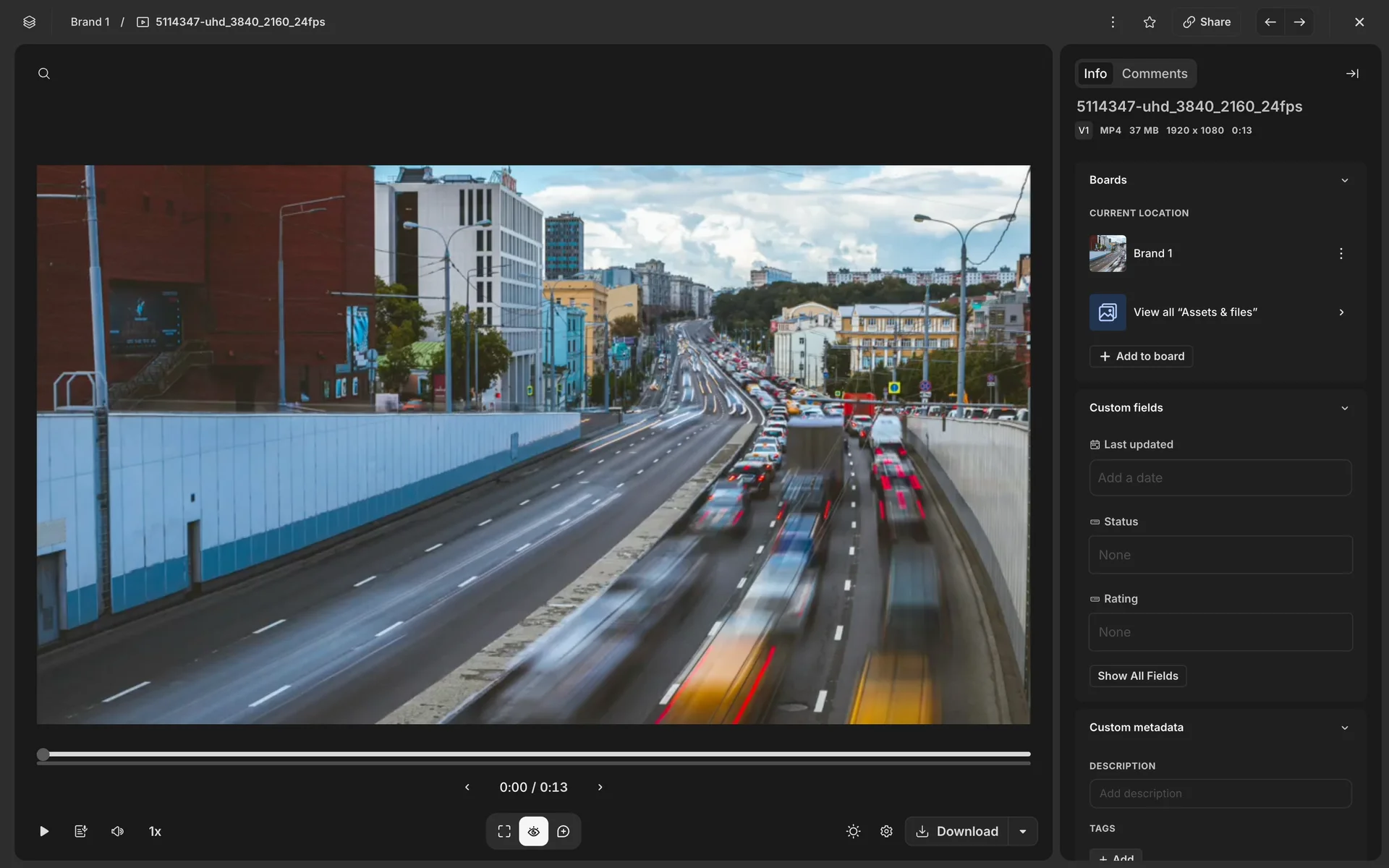Enter fullscreen view mode
The image size is (1389, 868).
(x=504, y=831)
